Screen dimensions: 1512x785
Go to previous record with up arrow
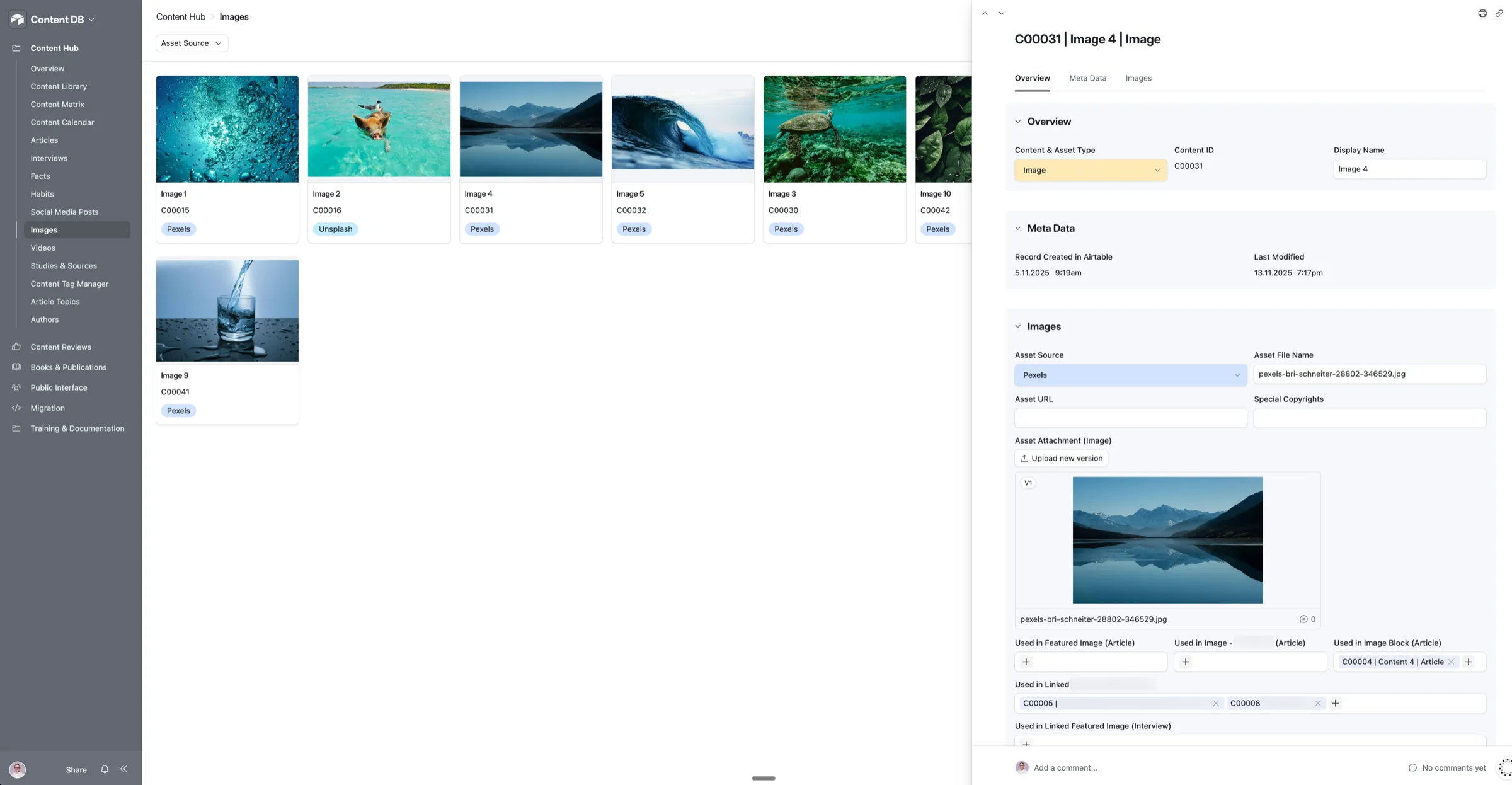coord(985,13)
